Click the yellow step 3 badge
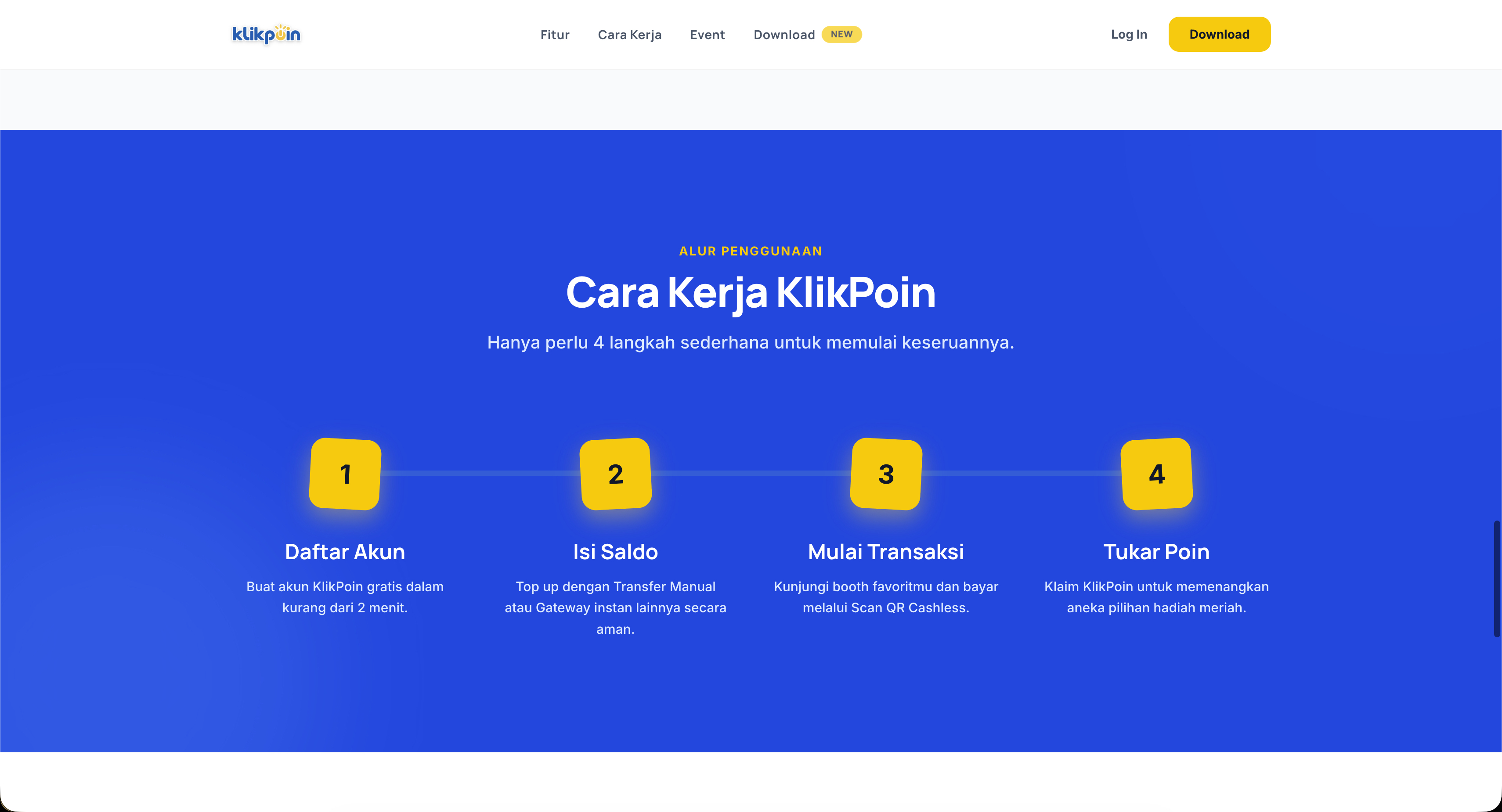Viewport: 1502px width, 812px height. click(x=886, y=474)
